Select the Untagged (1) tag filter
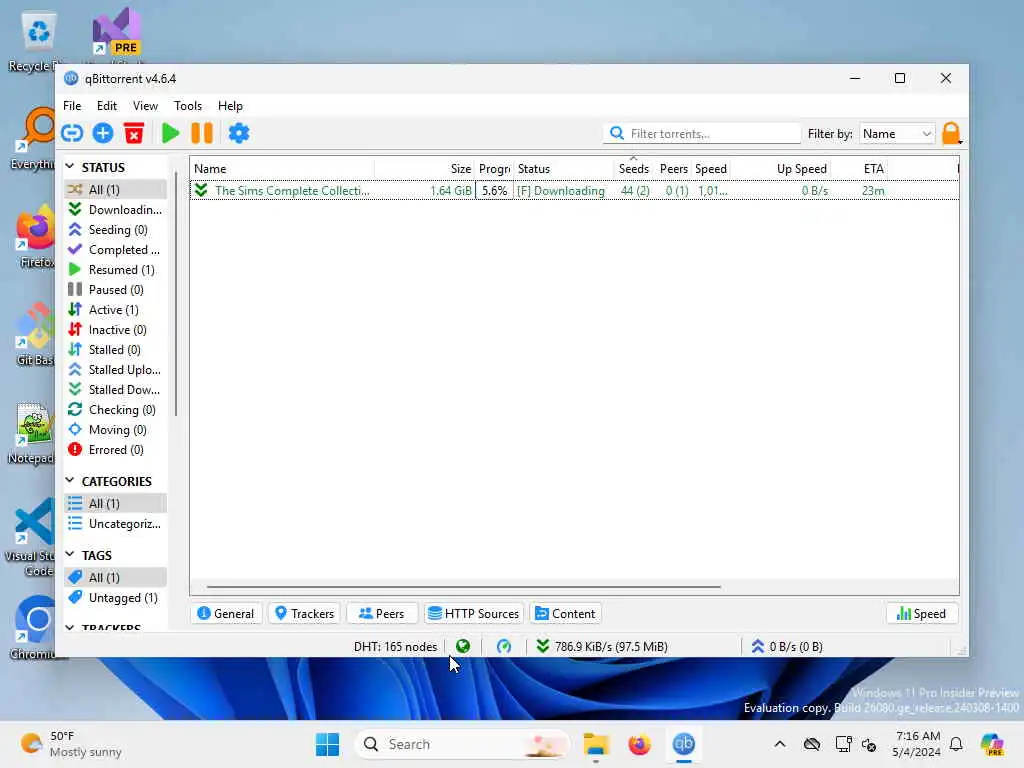This screenshot has height=768, width=1024. point(116,598)
